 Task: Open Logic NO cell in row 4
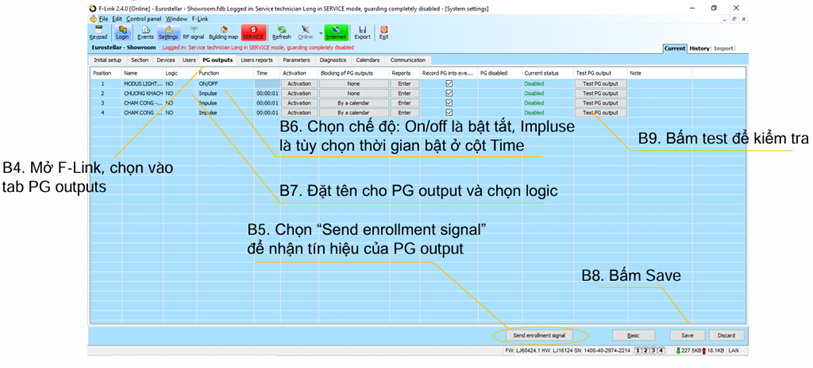point(179,112)
